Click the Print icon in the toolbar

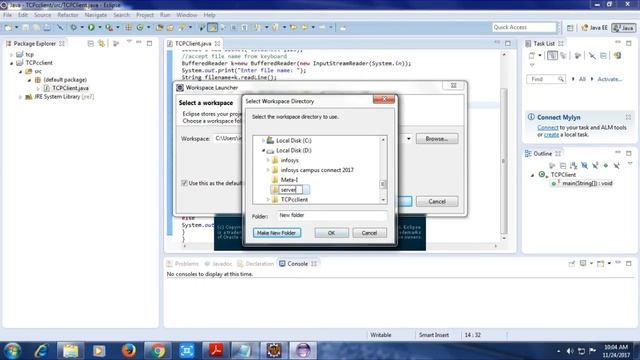point(47,27)
